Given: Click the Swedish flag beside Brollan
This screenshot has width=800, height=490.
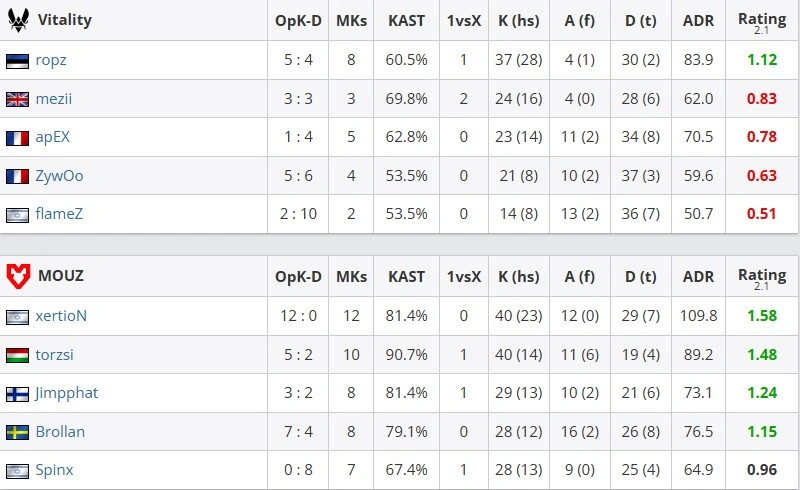Looking at the screenshot, I should (17, 432).
